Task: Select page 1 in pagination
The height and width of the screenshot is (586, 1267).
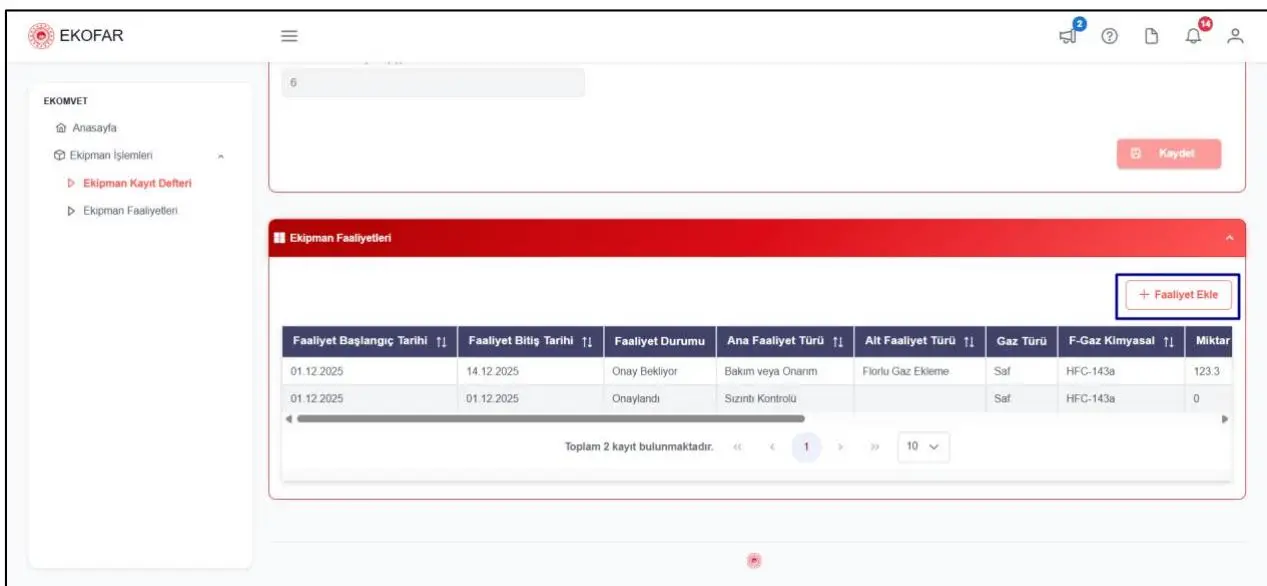Action: (x=806, y=447)
